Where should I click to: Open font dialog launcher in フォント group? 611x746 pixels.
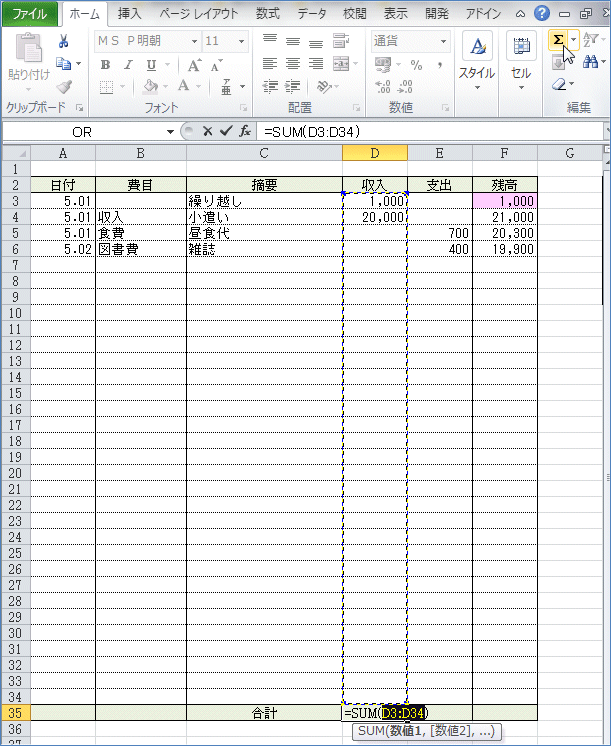coord(244,108)
